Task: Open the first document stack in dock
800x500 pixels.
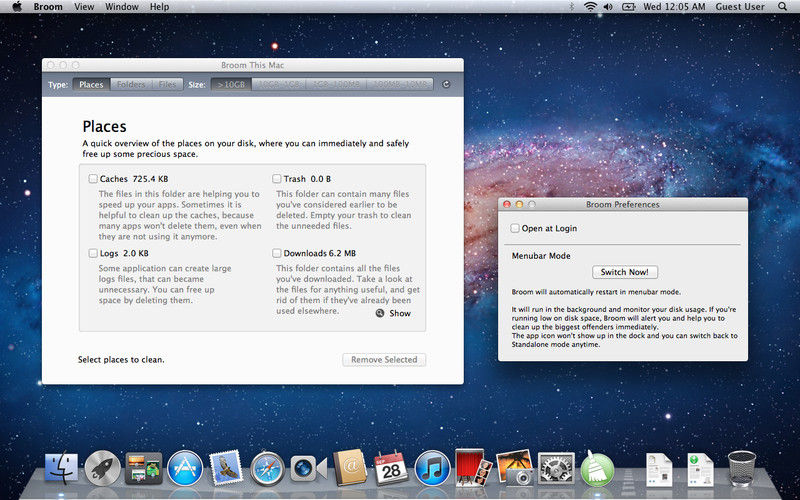Action: (x=659, y=469)
